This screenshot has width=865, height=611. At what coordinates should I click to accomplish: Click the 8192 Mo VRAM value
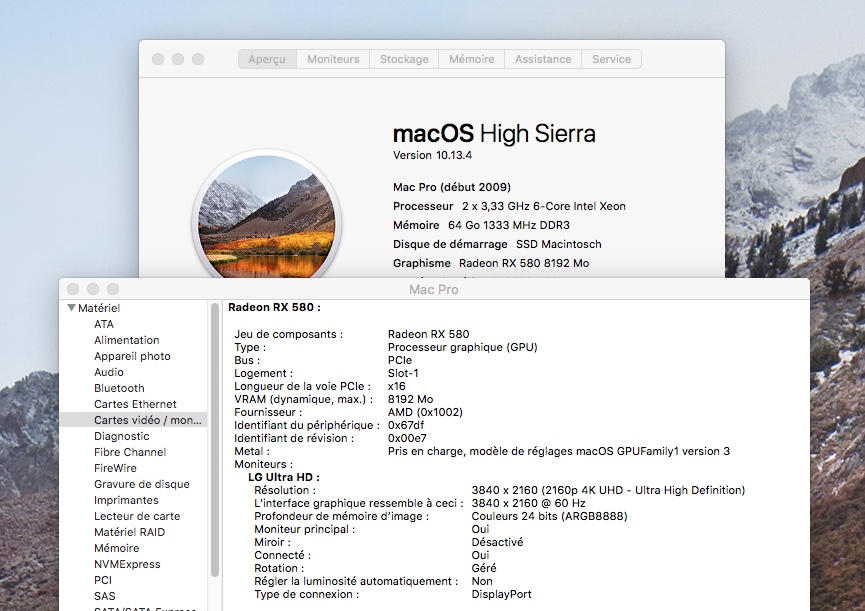tap(410, 399)
